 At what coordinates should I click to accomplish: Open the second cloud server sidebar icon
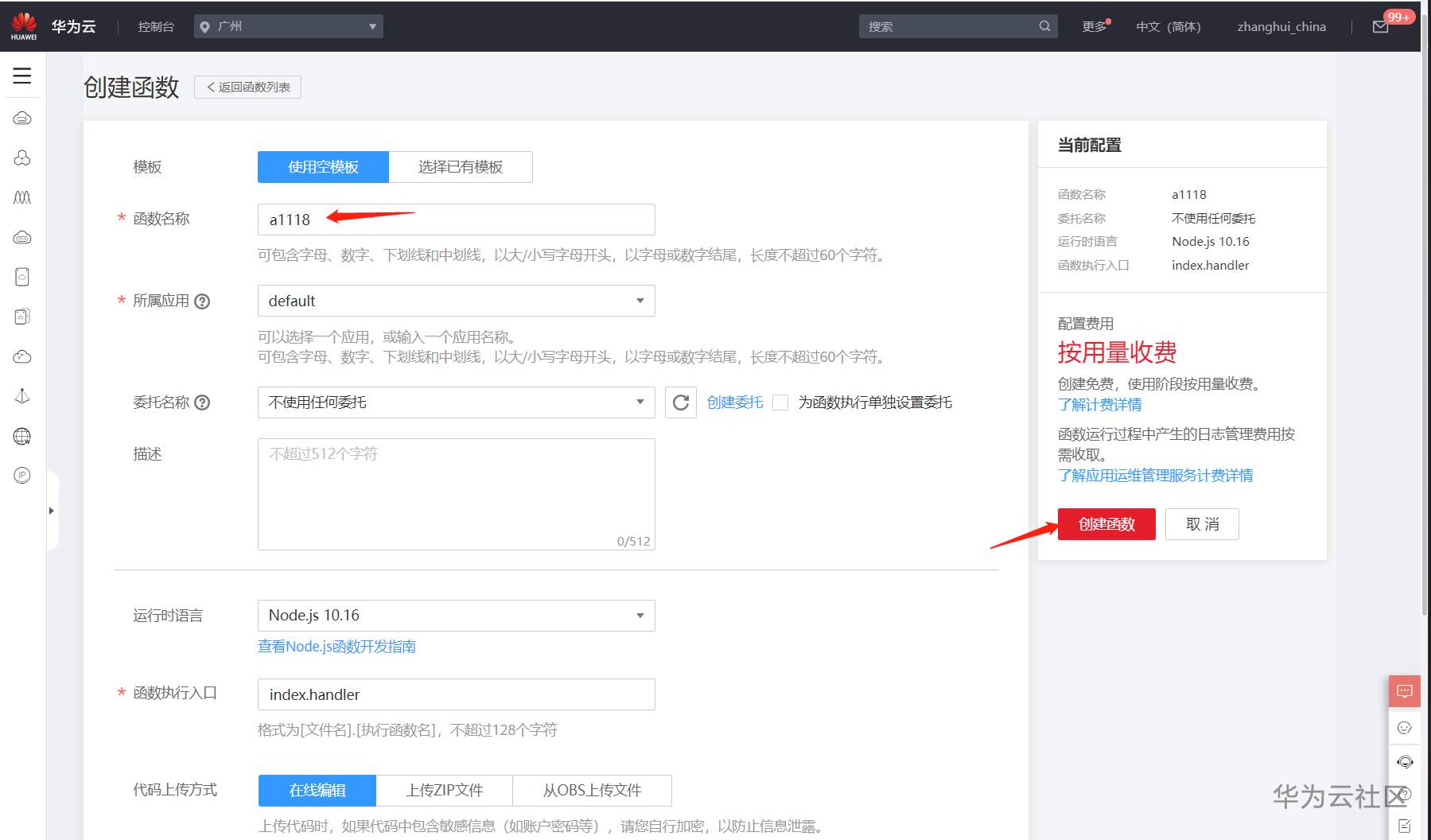(x=22, y=237)
